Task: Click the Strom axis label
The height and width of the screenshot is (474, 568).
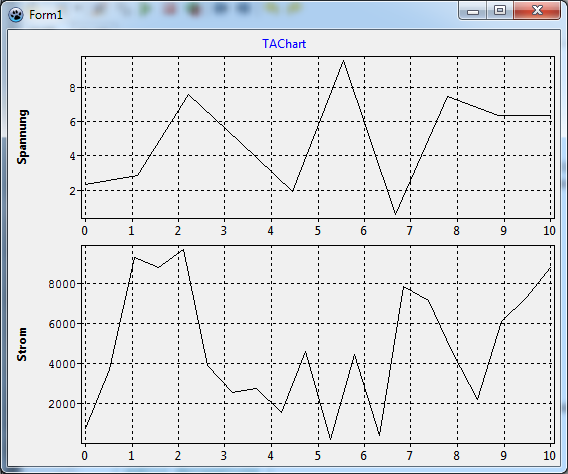Action: 22,344
